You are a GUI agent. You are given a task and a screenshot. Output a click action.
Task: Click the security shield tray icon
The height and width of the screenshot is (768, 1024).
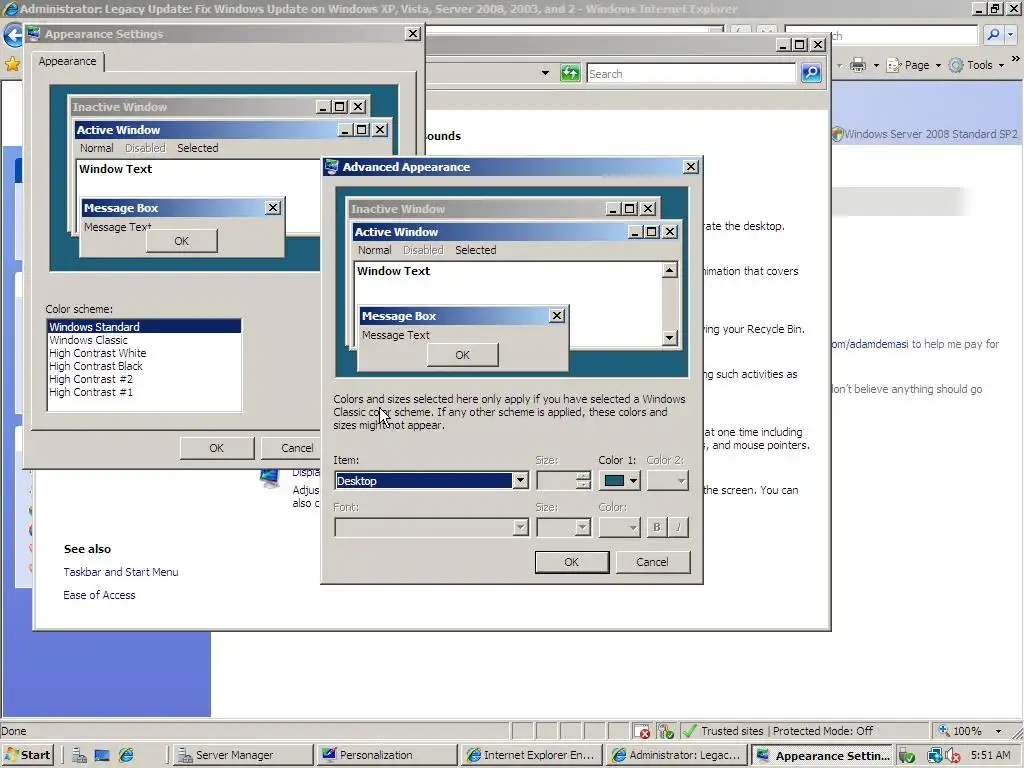click(x=906, y=756)
